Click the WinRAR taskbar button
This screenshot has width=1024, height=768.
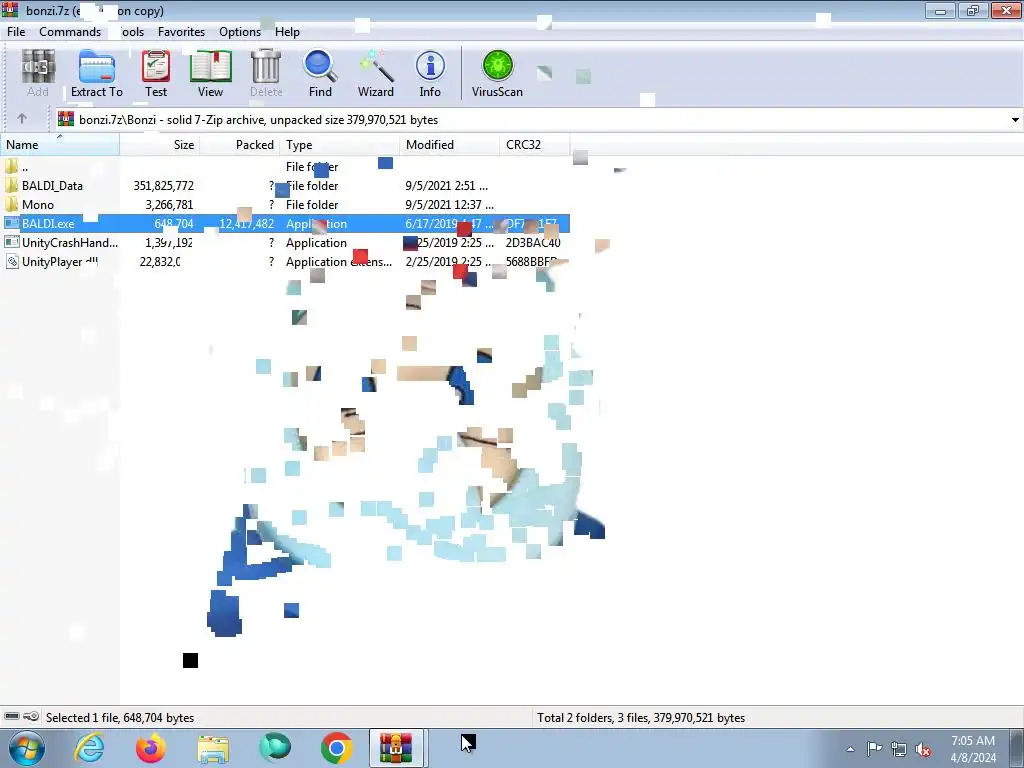pyautogui.click(x=396, y=748)
